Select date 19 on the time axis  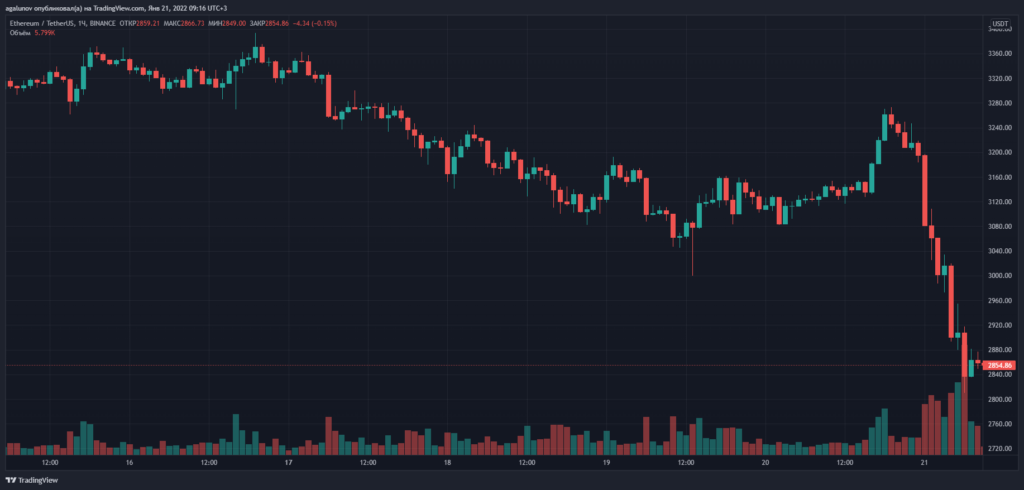pos(607,464)
